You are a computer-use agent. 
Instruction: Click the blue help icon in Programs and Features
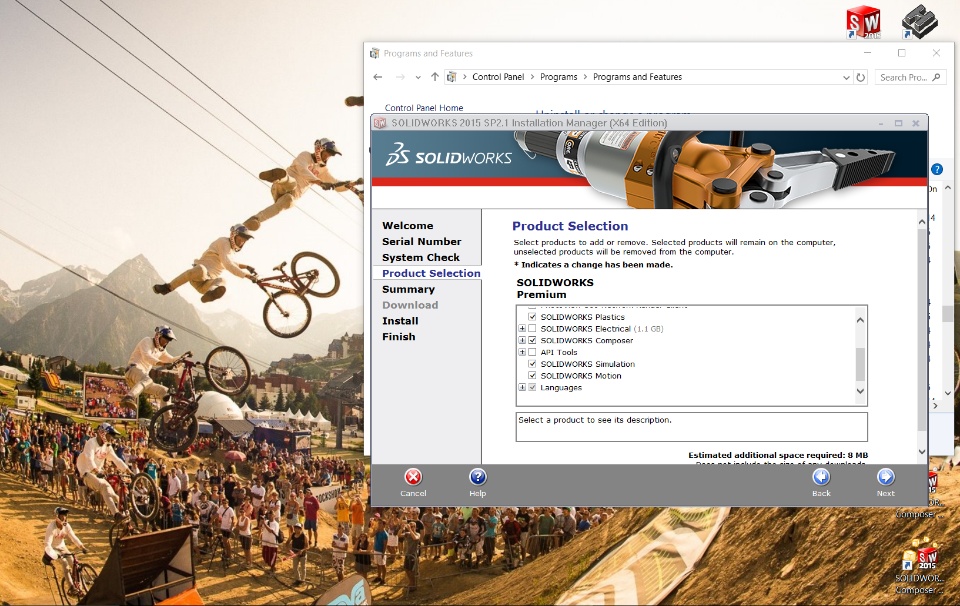(x=937, y=170)
